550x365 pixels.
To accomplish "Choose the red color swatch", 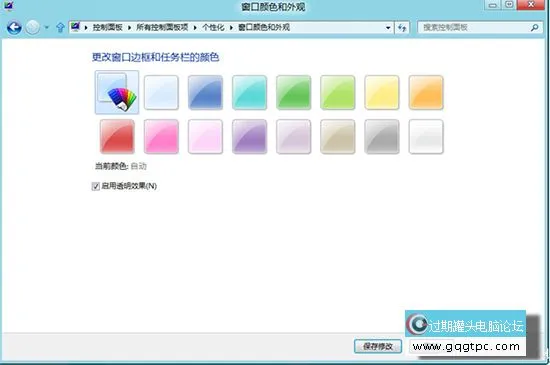I will [x=117, y=137].
